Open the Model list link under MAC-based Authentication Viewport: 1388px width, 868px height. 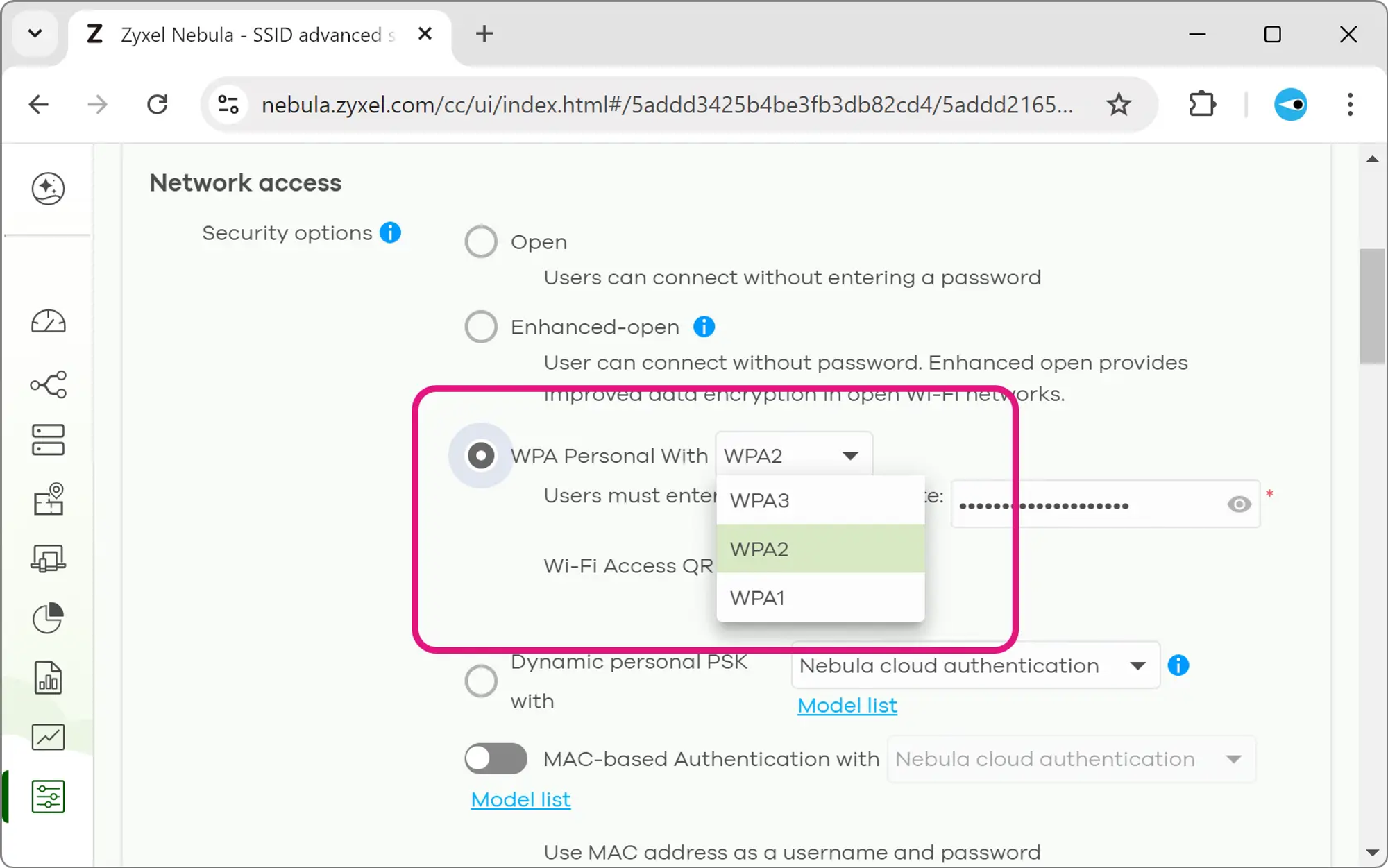tap(520, 799)
